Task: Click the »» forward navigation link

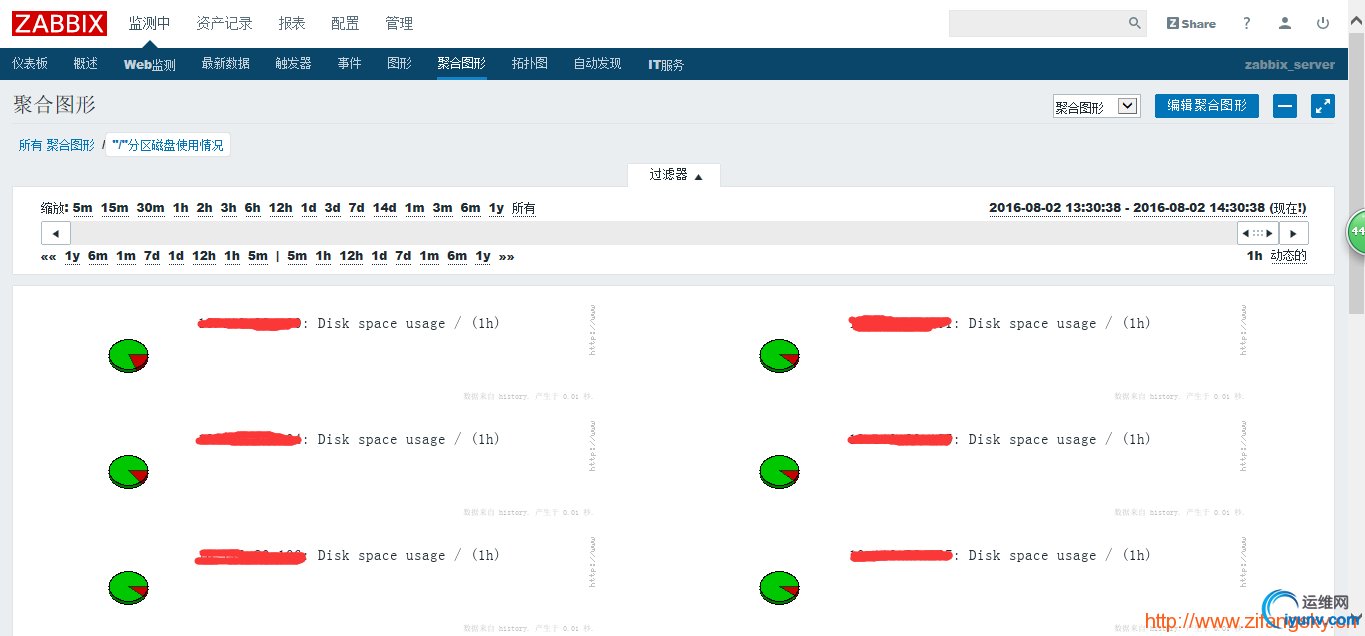Action: (507, 256)
